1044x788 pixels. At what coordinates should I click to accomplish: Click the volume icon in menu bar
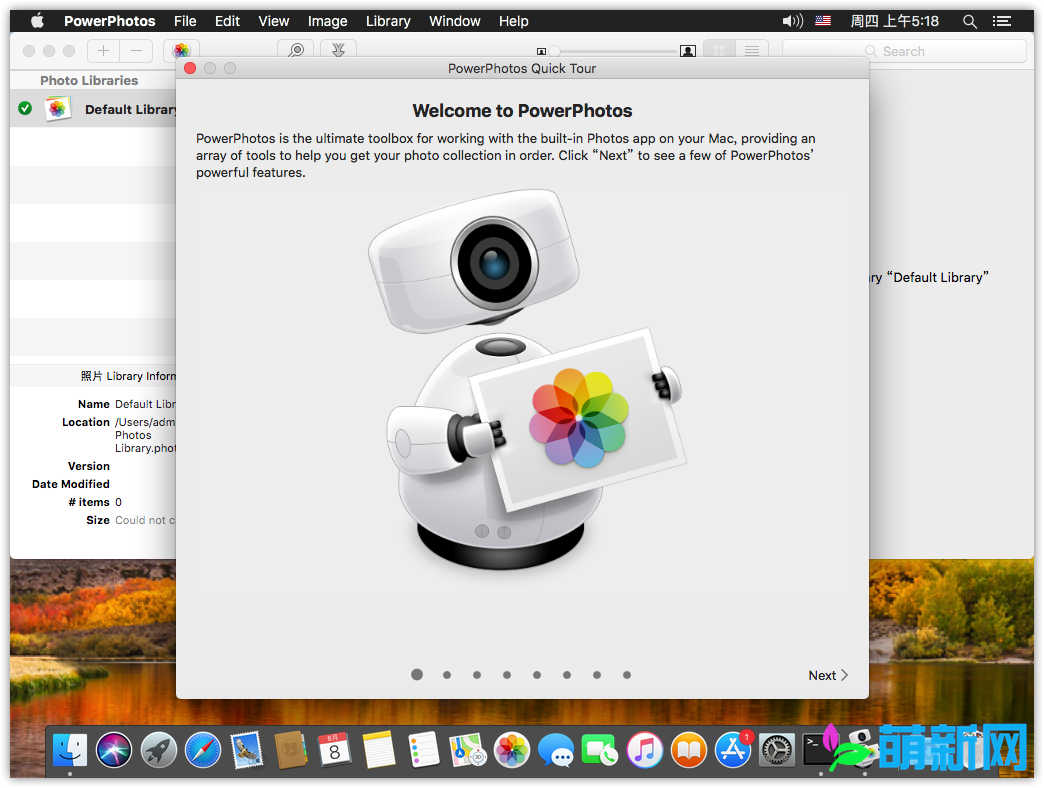click(792, 21)
